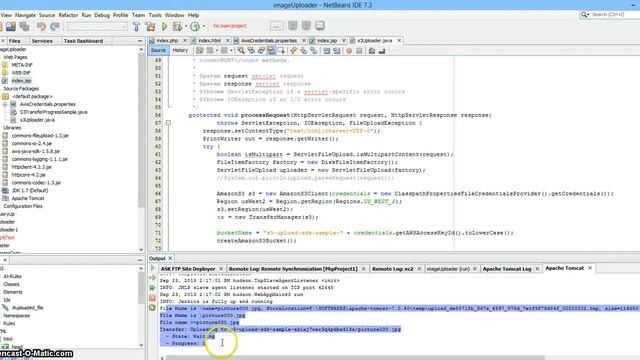The image size is (640, 360).
Task: Switch to the Task Dashboard tab
Action: coord(83,41)
